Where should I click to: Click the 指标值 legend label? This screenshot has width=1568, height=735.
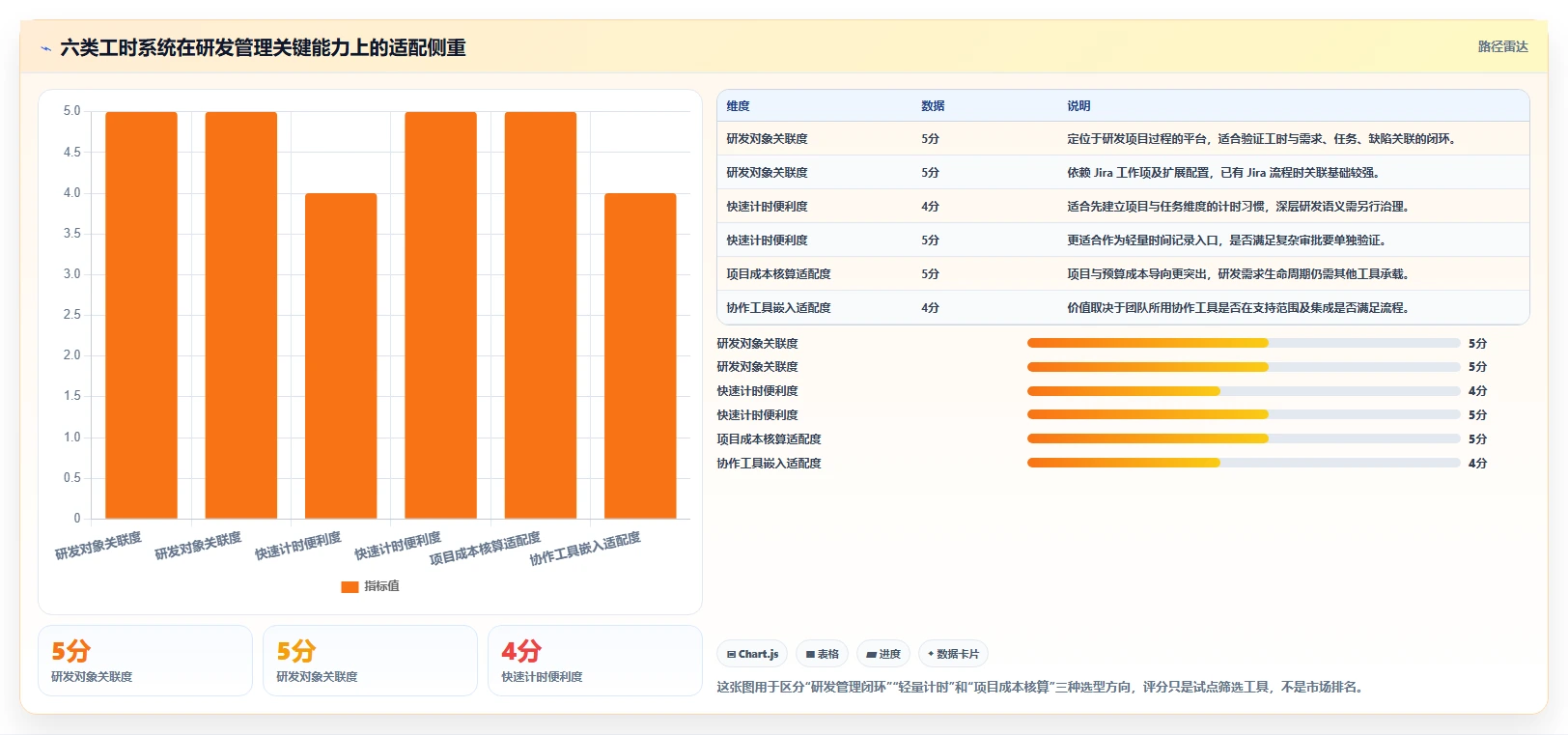[381, 586]
